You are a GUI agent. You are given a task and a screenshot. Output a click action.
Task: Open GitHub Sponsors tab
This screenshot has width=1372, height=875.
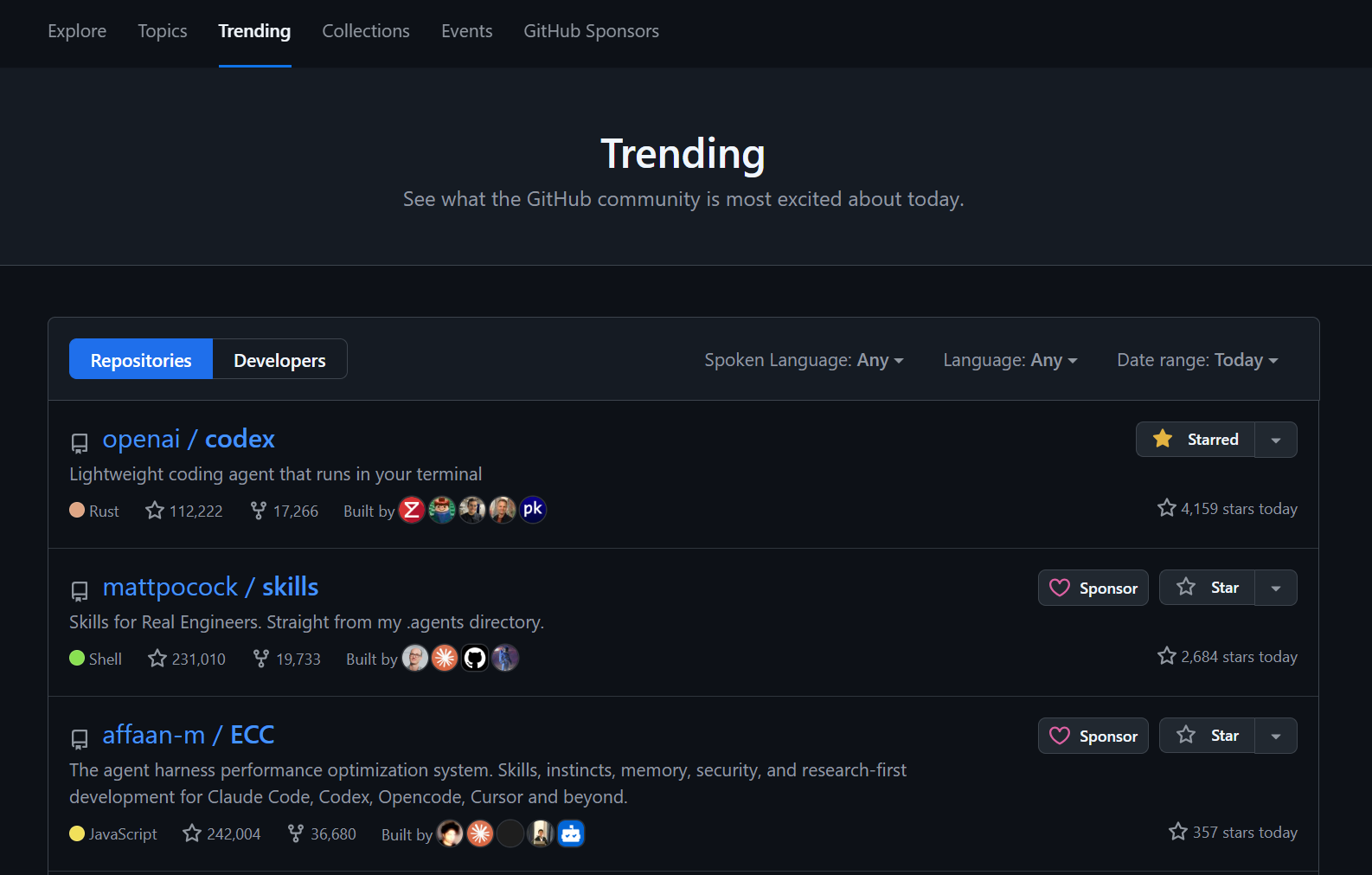pyautogui.click(x=592, y=31)
